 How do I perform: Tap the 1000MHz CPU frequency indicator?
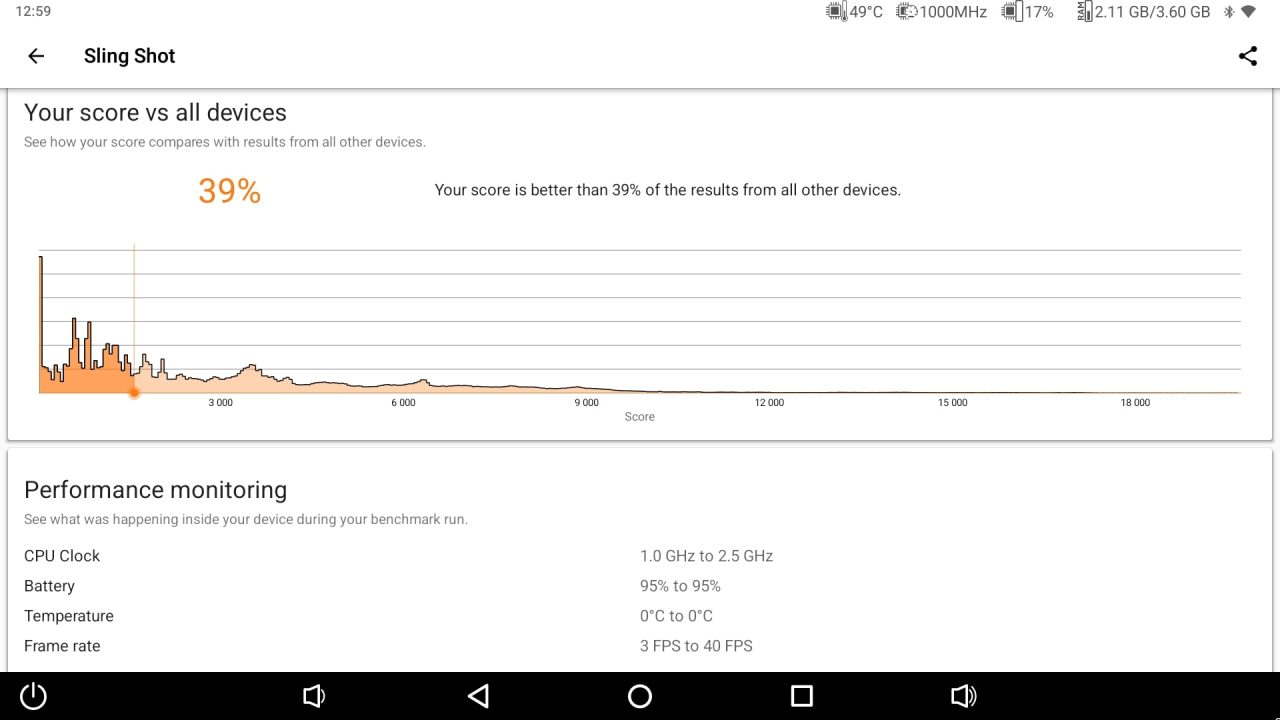point(942,12)
